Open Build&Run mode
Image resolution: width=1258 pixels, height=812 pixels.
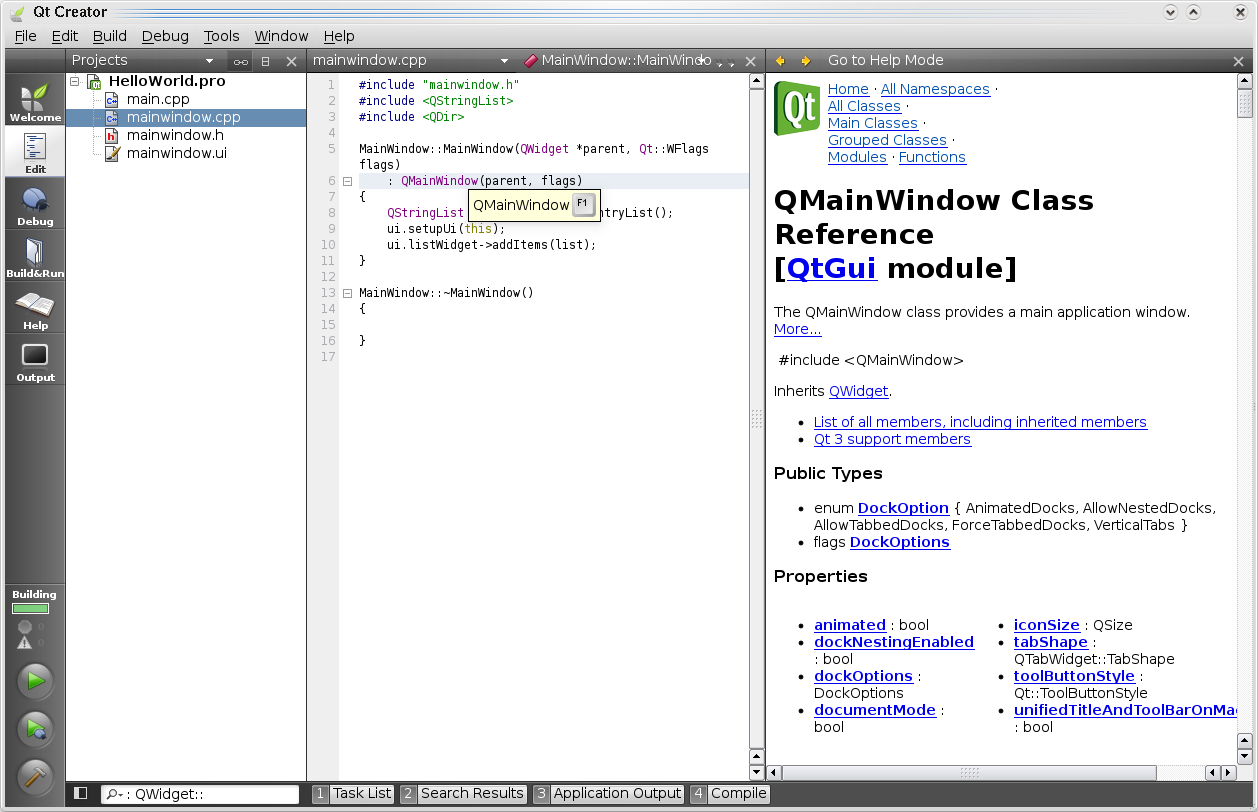coord(35,258)
